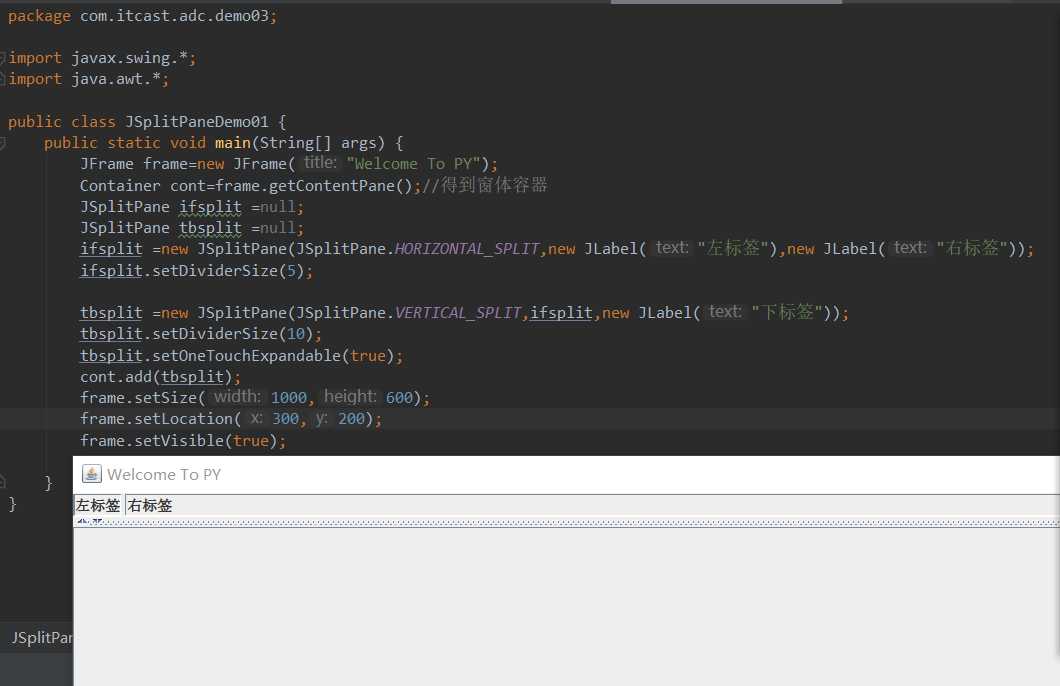Image resolution: width=1060 pixels, height=686 pixels.
Task: Click the com.itcast.adc.demo03 package name
Action: tap(174, 16)
